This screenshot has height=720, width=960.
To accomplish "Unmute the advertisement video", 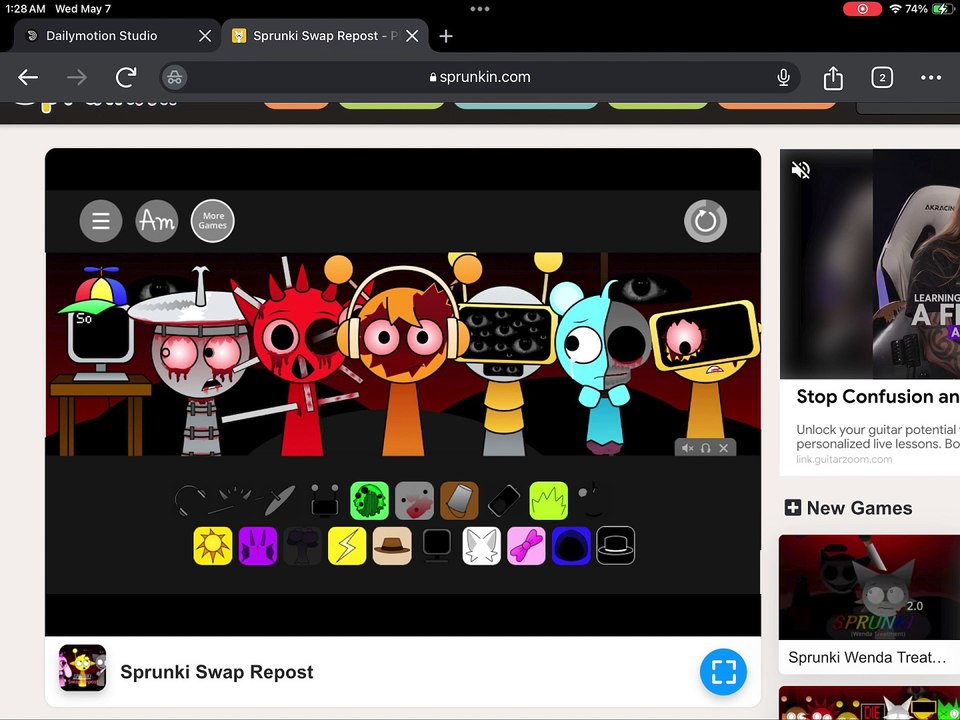I will pos(800,170).
